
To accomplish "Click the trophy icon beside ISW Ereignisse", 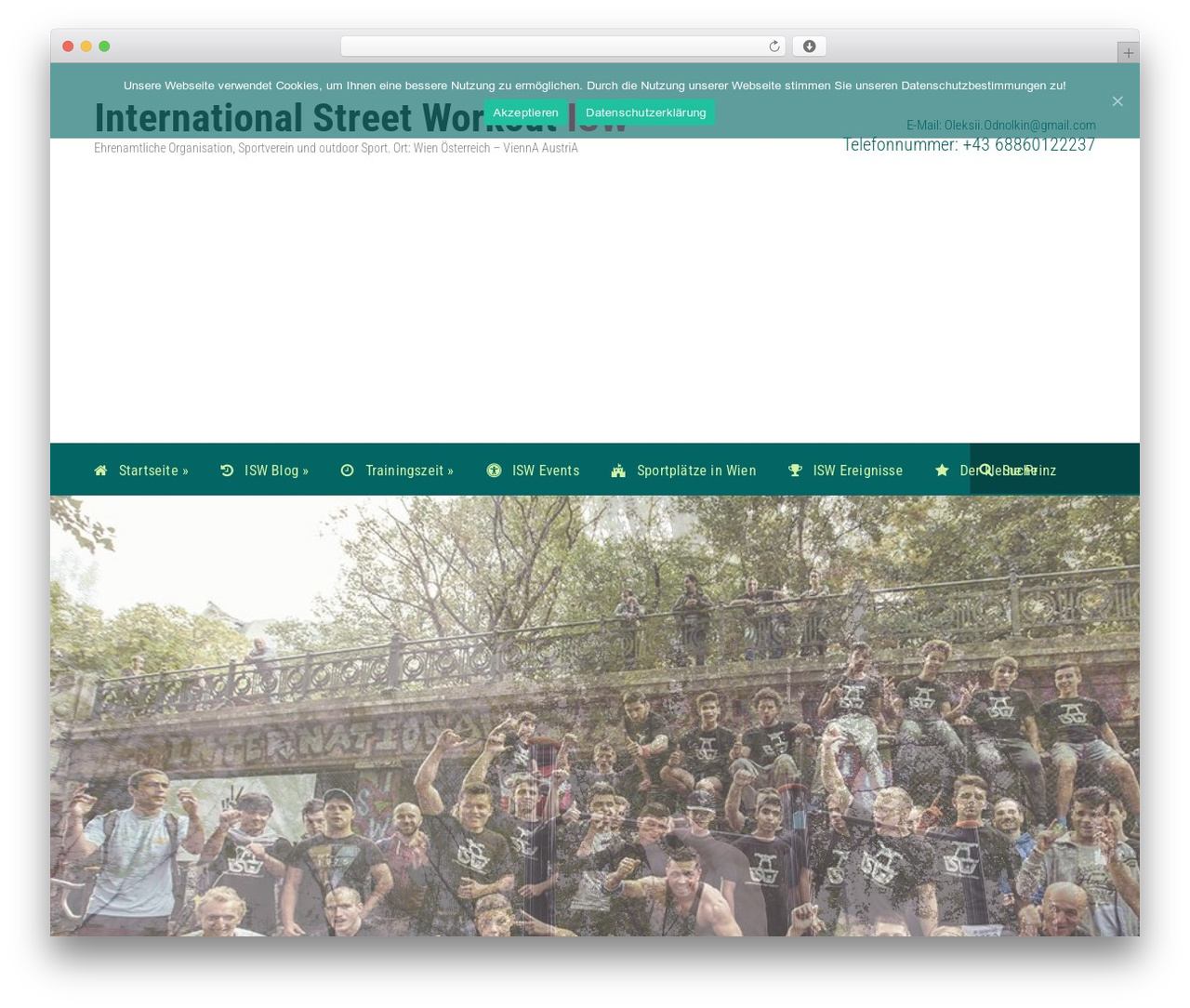I will [795, 471].
